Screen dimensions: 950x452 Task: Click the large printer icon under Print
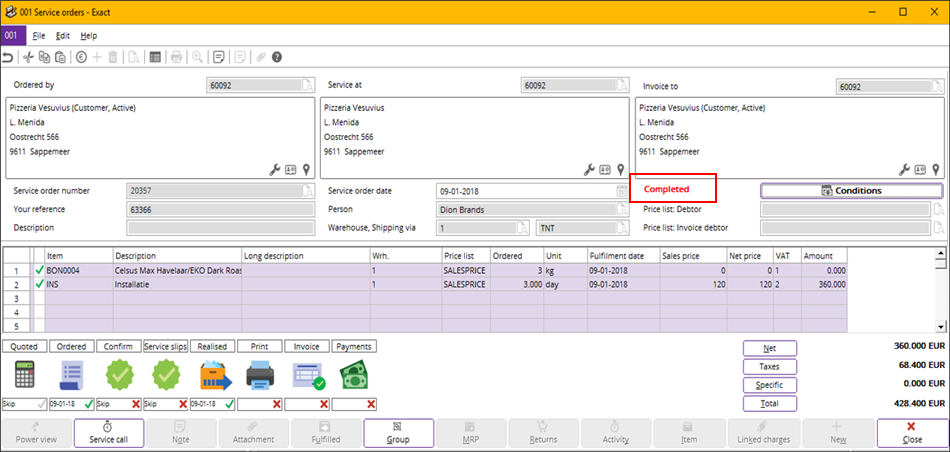pos(260,376)
